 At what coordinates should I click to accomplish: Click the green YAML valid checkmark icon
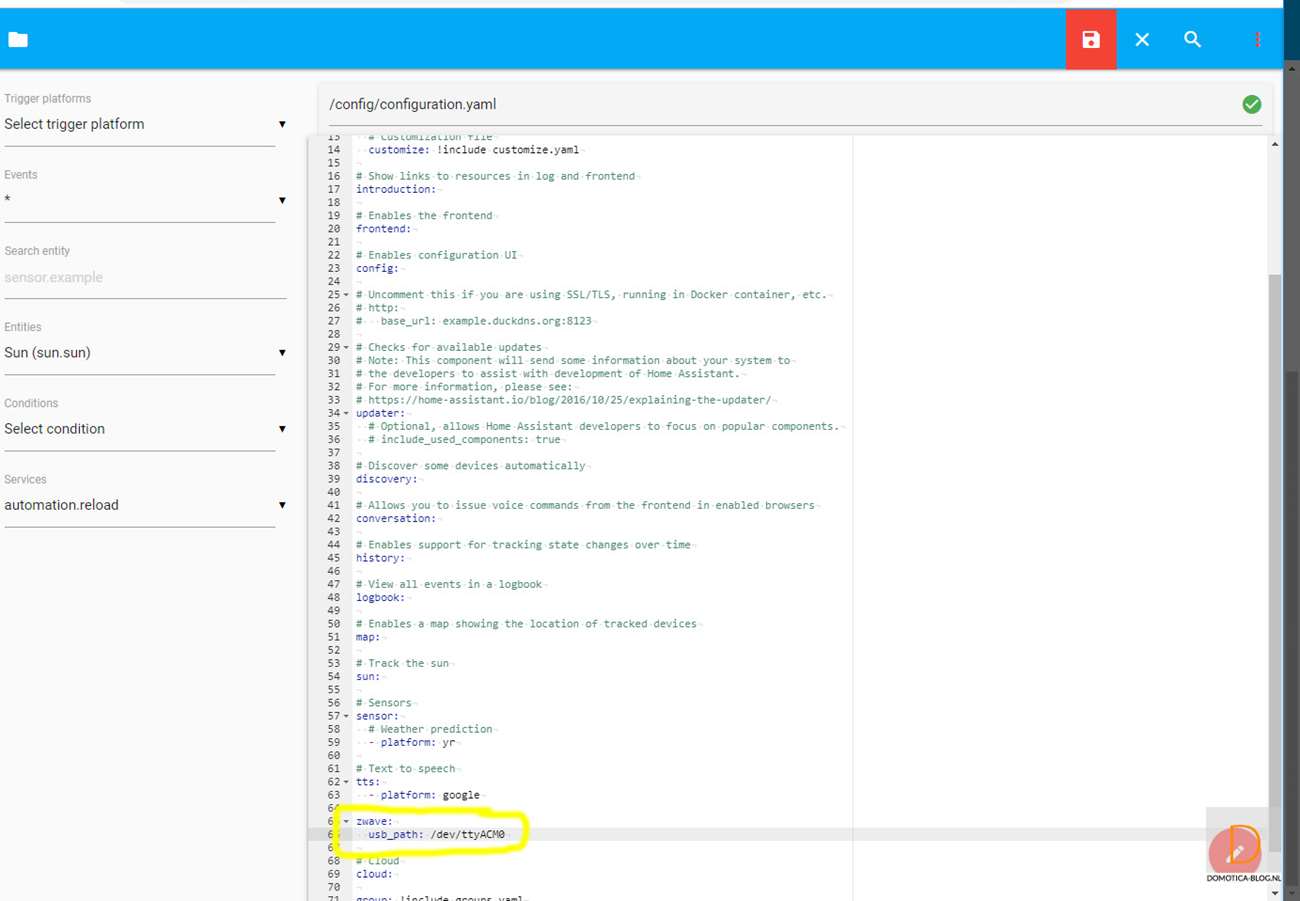(1251, 104)
